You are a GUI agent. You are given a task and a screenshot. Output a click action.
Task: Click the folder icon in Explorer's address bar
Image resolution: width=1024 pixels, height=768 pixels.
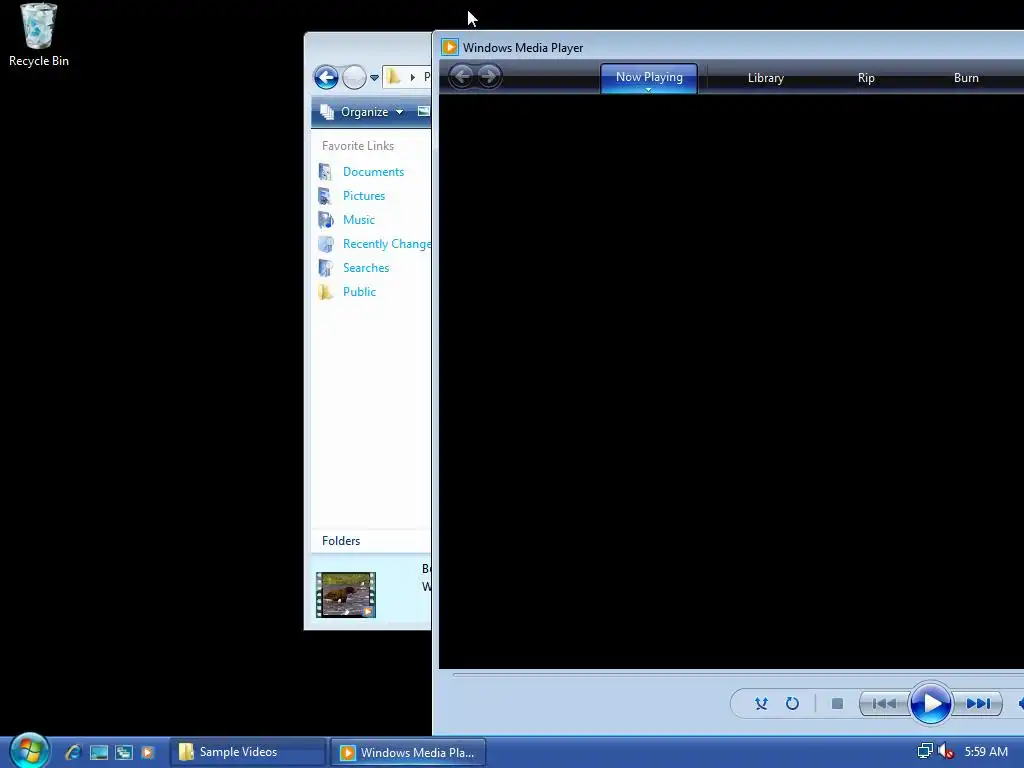pos(393,77)
